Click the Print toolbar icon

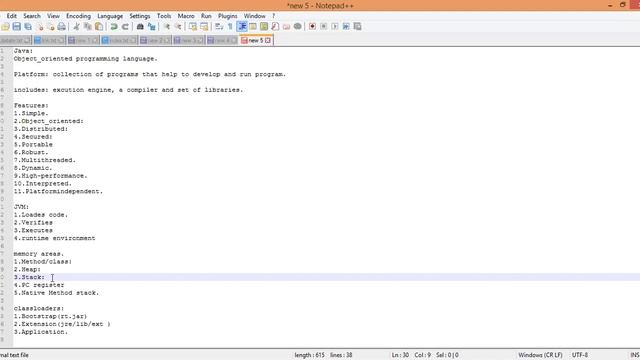pyautogui.click(x=62, y=27)
